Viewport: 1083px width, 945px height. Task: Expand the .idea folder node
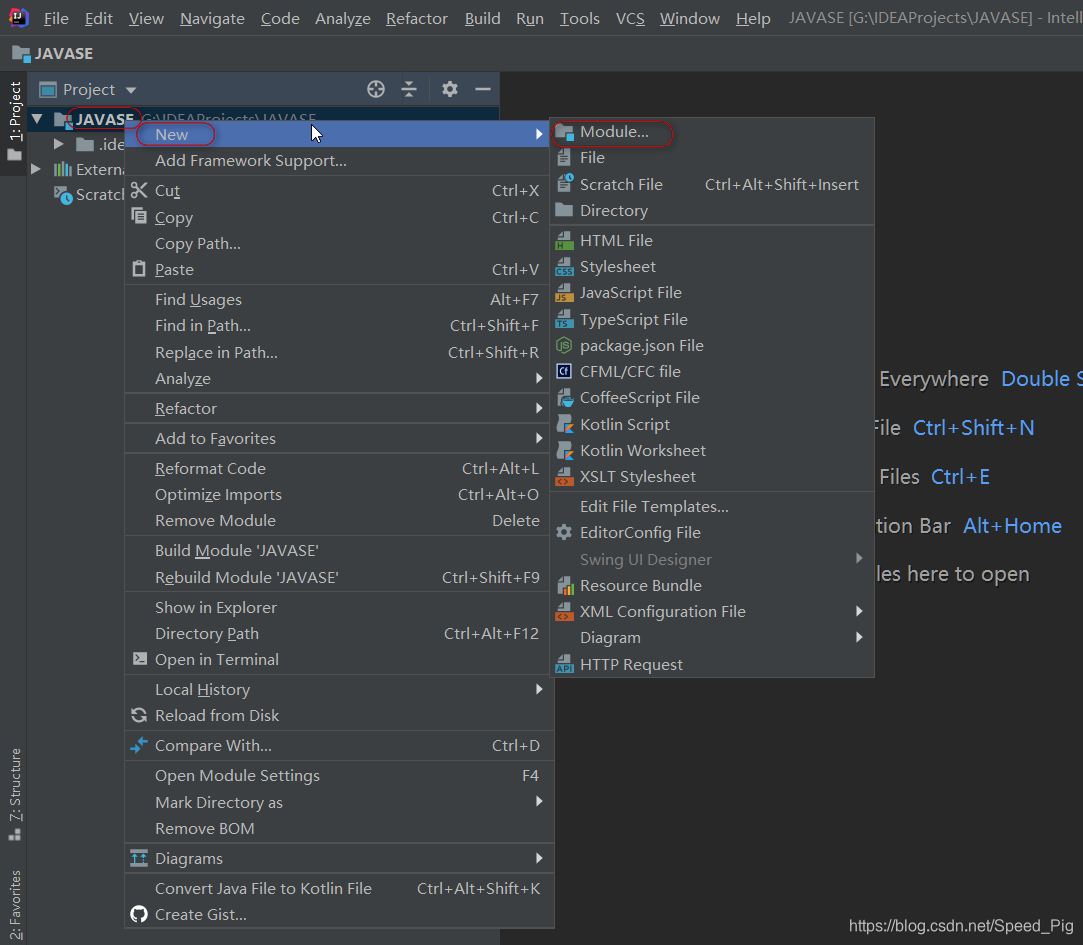click(x=59, y=144)
